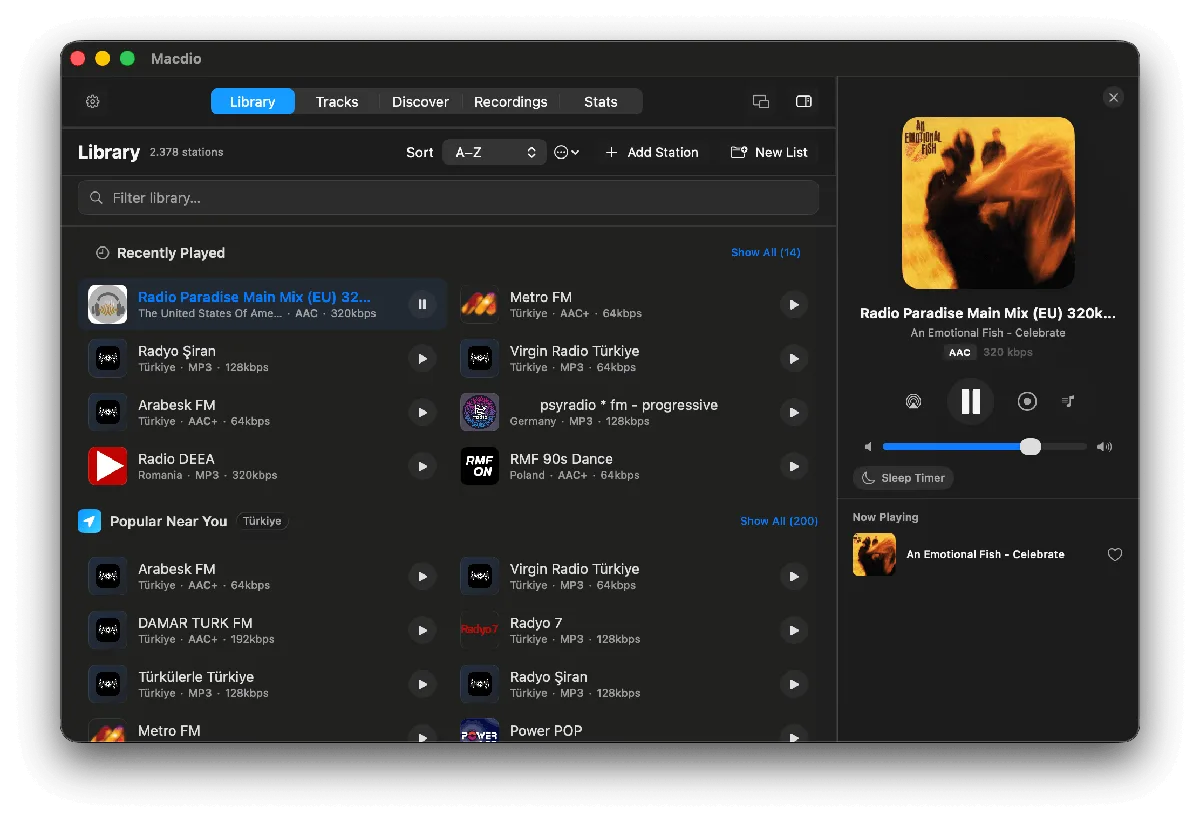Click Add Station button
This screenshot has height=822, width=1200.
click(x=652, y=152)
